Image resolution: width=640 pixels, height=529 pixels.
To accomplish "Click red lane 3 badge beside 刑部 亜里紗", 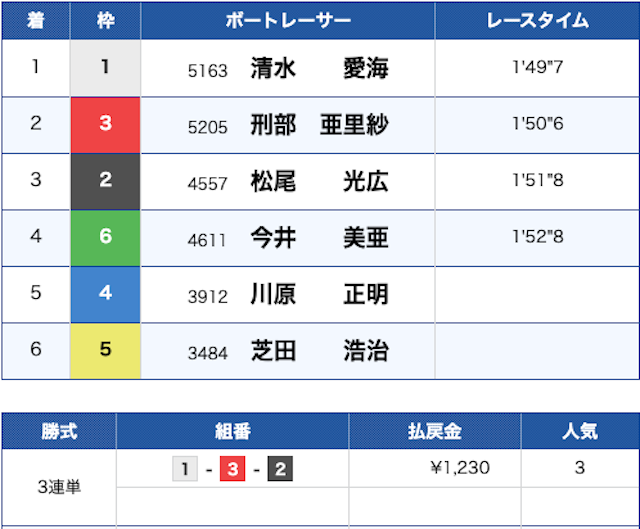I will pos(105,125).
